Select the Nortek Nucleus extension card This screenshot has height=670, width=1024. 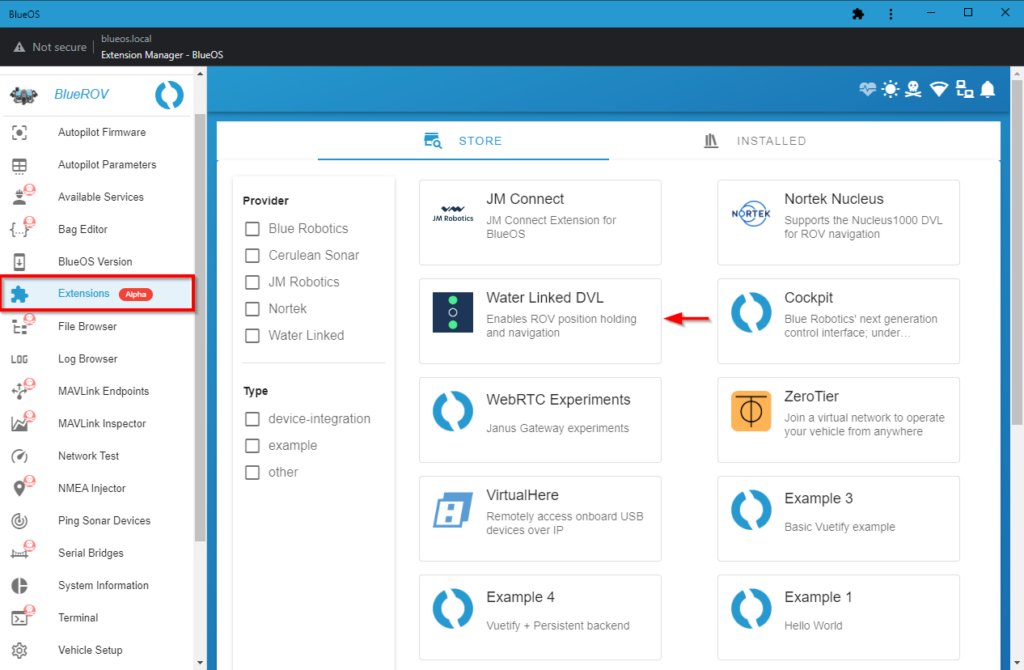click(x=838, y=222)
